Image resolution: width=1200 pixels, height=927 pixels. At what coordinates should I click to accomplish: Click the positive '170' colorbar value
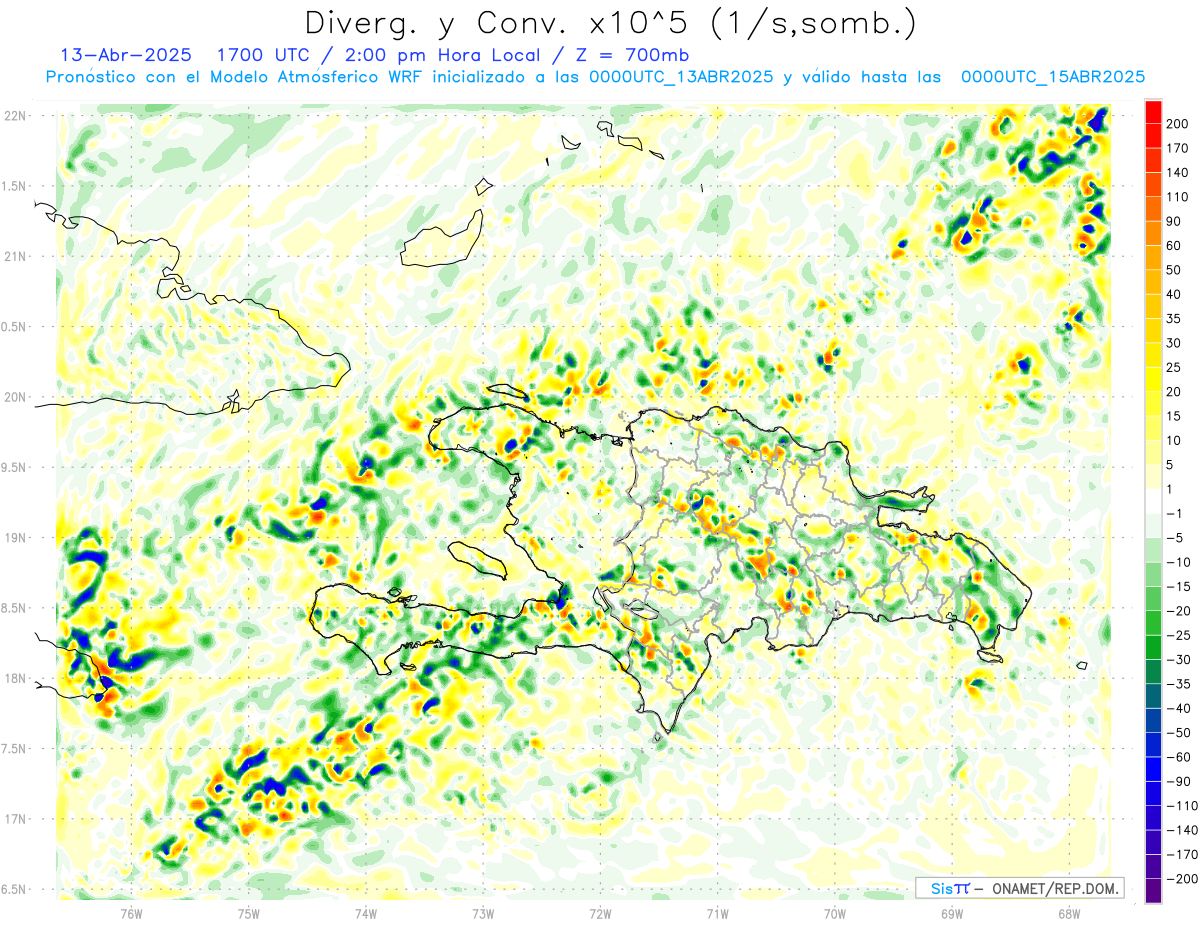(x=1180, y=148)
